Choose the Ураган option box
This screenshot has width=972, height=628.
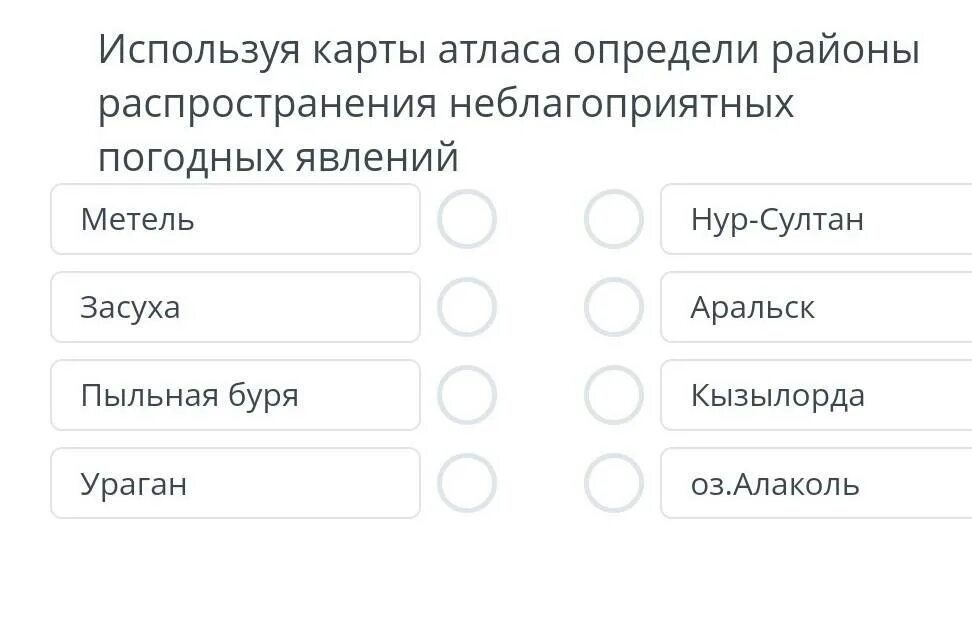point(235,483)
